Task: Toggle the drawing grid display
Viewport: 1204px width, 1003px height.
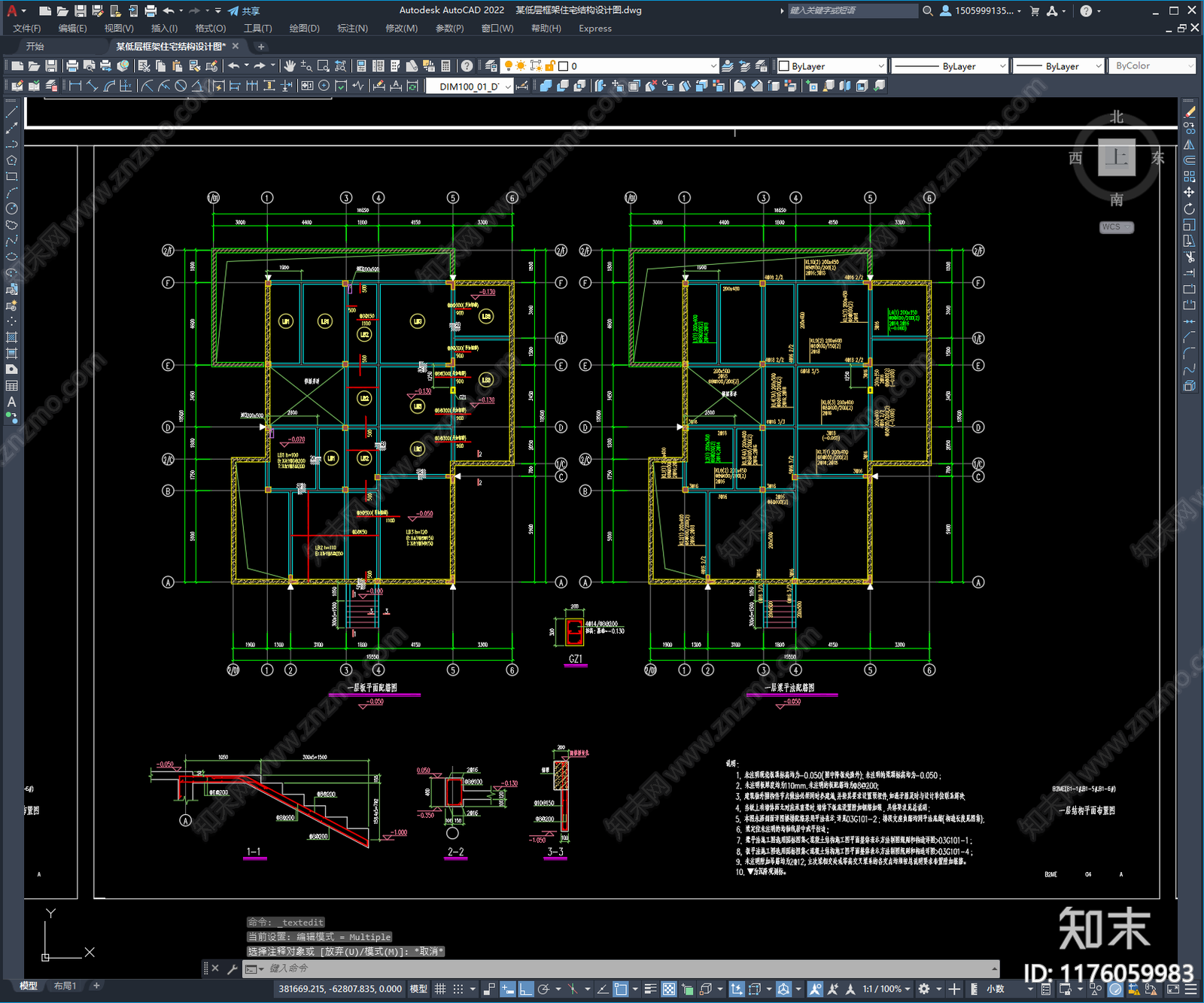Action: 441,989
